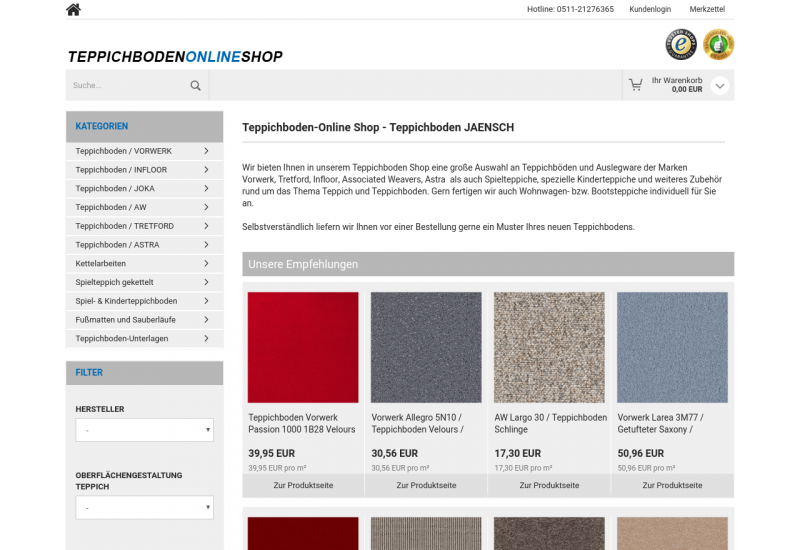800x550 pixels.
Task: Open grey Vorwerk Allegro 5N10 carpet swatch
Action: point(426,347)
